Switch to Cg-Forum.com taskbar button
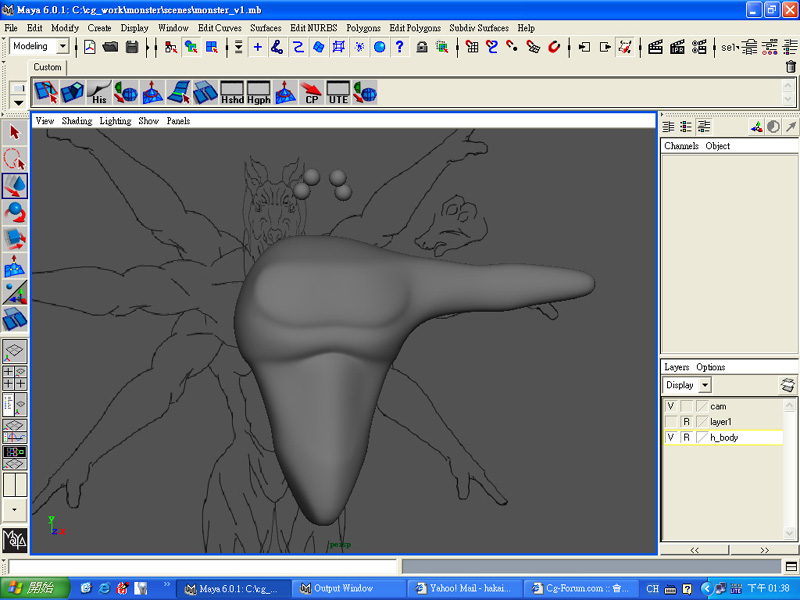800x600 pixels. pos(581,588)
